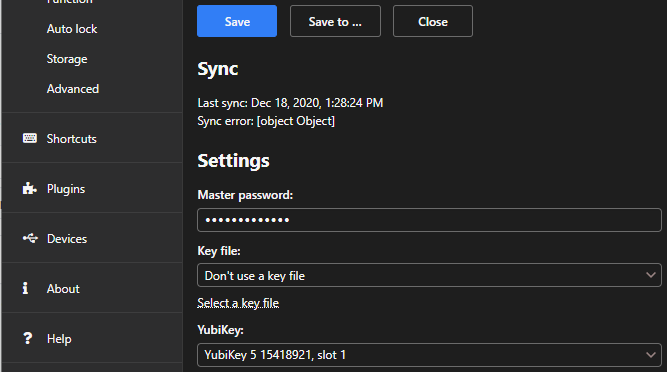Click the Settings heading

234,161
